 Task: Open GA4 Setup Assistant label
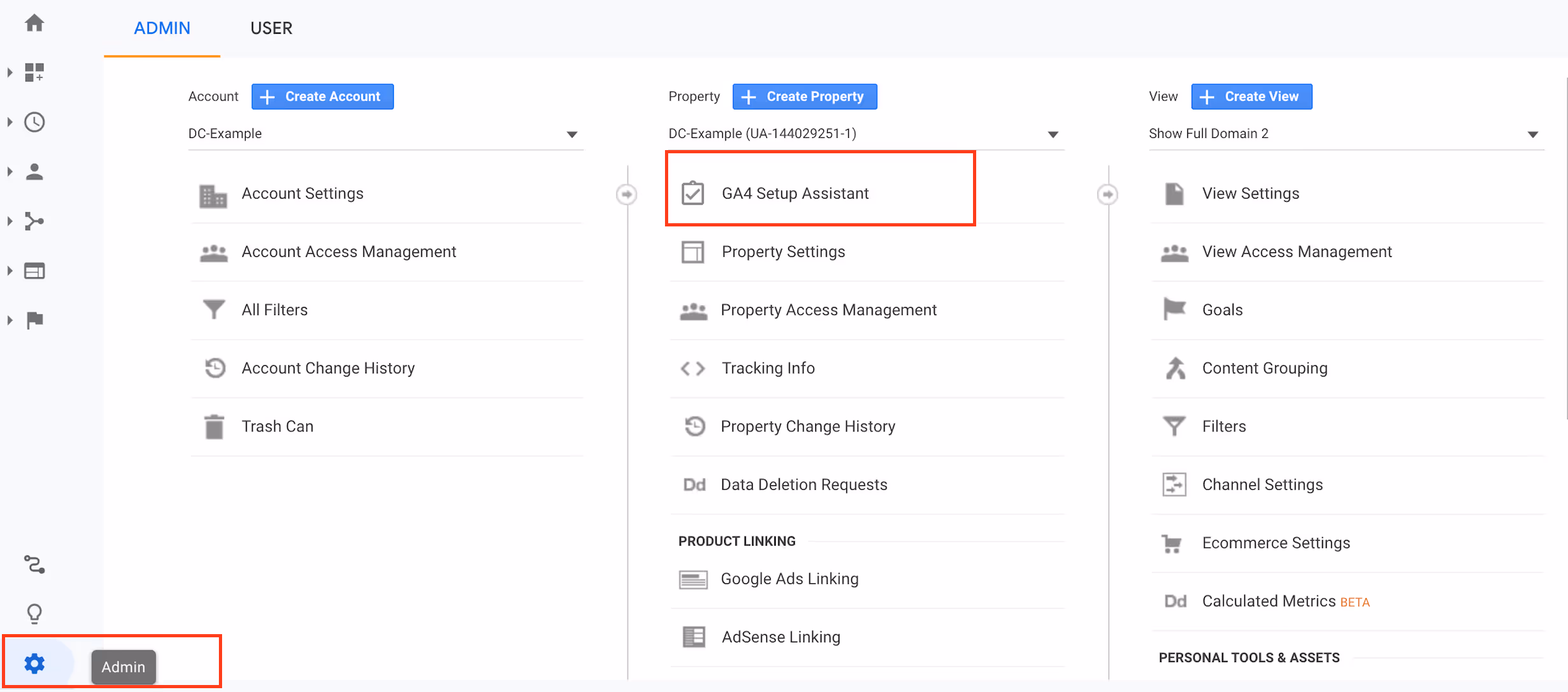pyautogui.click(x=795, y=193)
